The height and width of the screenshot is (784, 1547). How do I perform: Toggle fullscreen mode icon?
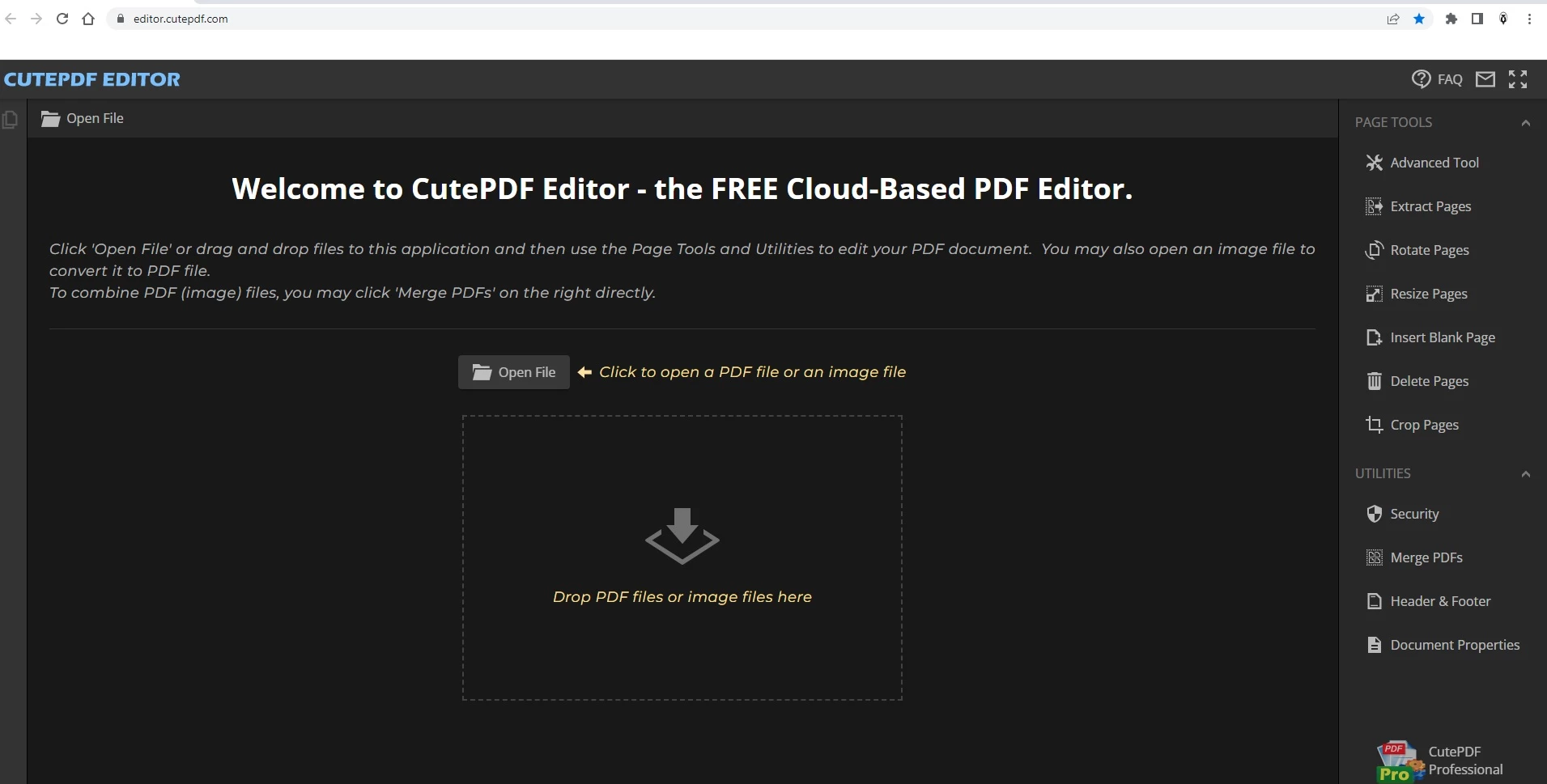coord(1518,79)
